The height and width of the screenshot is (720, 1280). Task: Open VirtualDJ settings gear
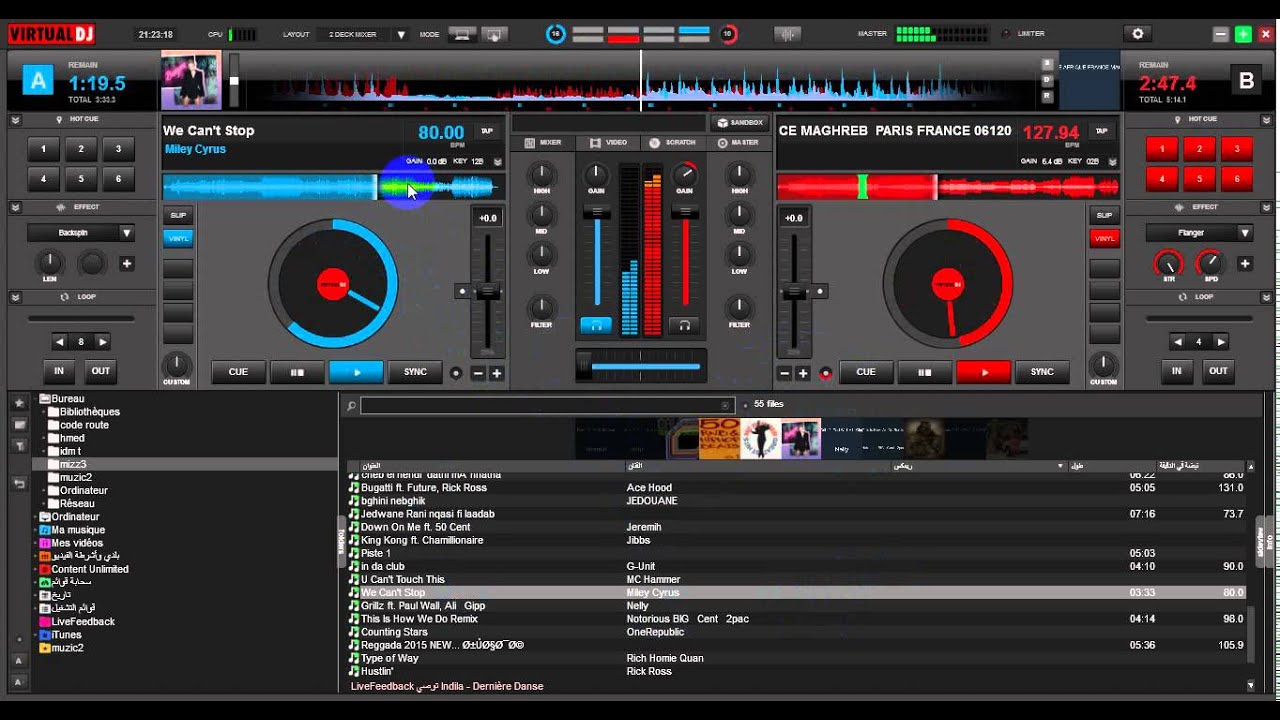coord(1137,34)
